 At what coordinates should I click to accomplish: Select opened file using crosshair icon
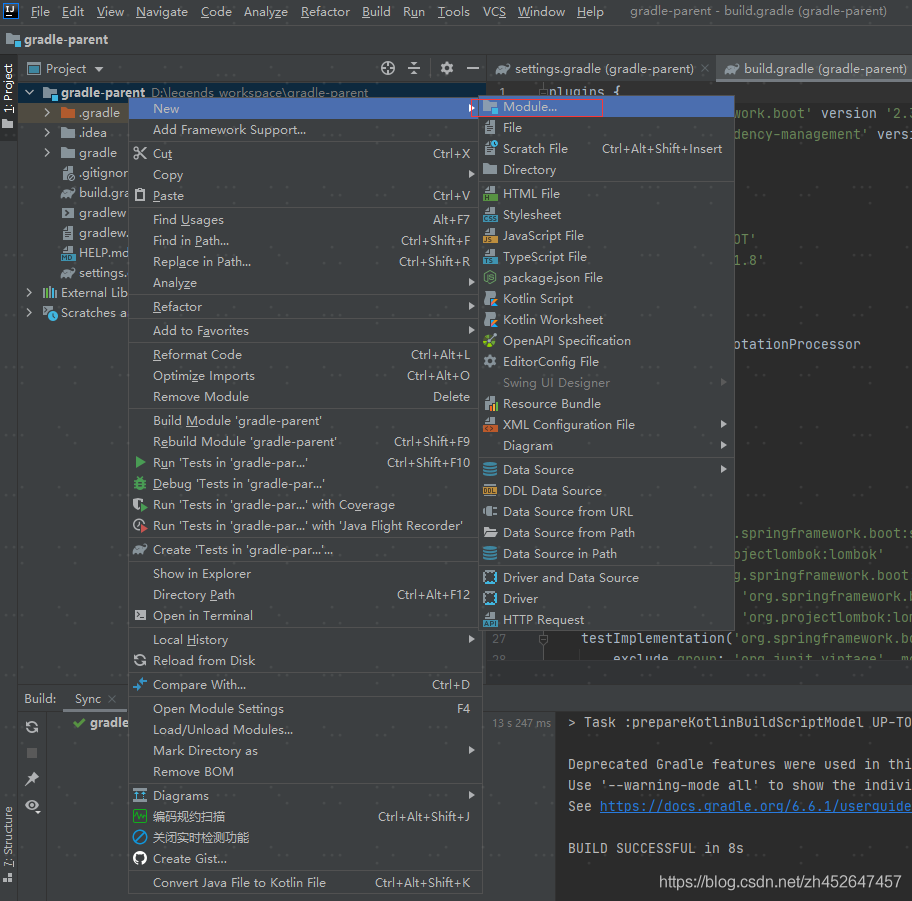388,68
